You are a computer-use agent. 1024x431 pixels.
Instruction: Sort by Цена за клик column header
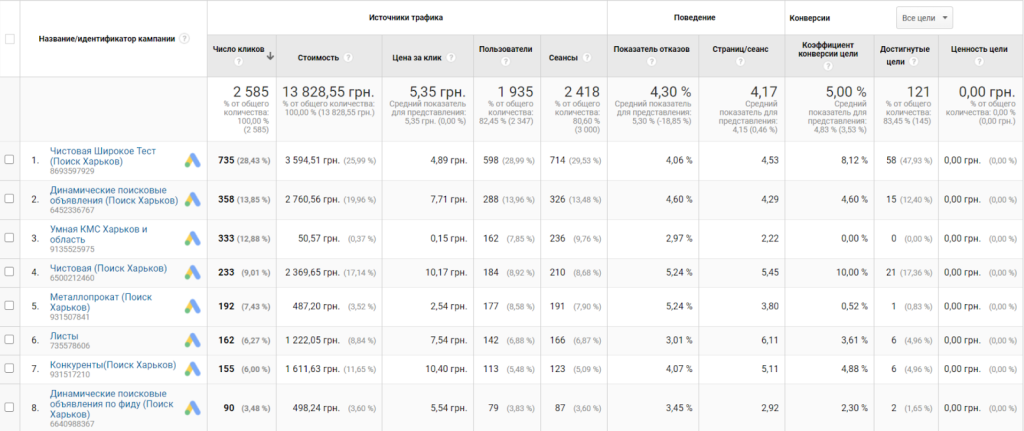click(415, 57)
